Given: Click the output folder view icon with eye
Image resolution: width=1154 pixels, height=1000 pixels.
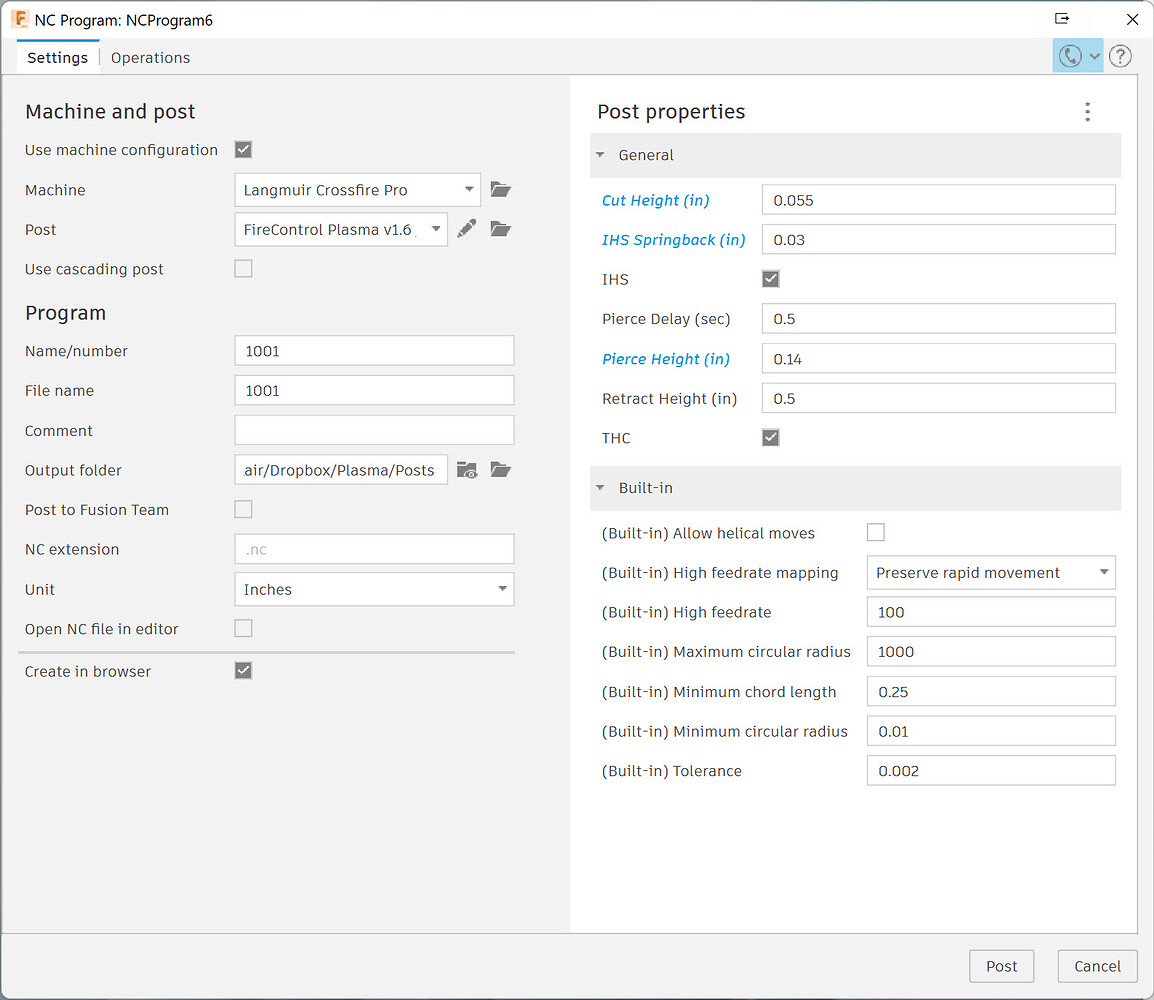Looking at the screenshot, I should point(467,469).
